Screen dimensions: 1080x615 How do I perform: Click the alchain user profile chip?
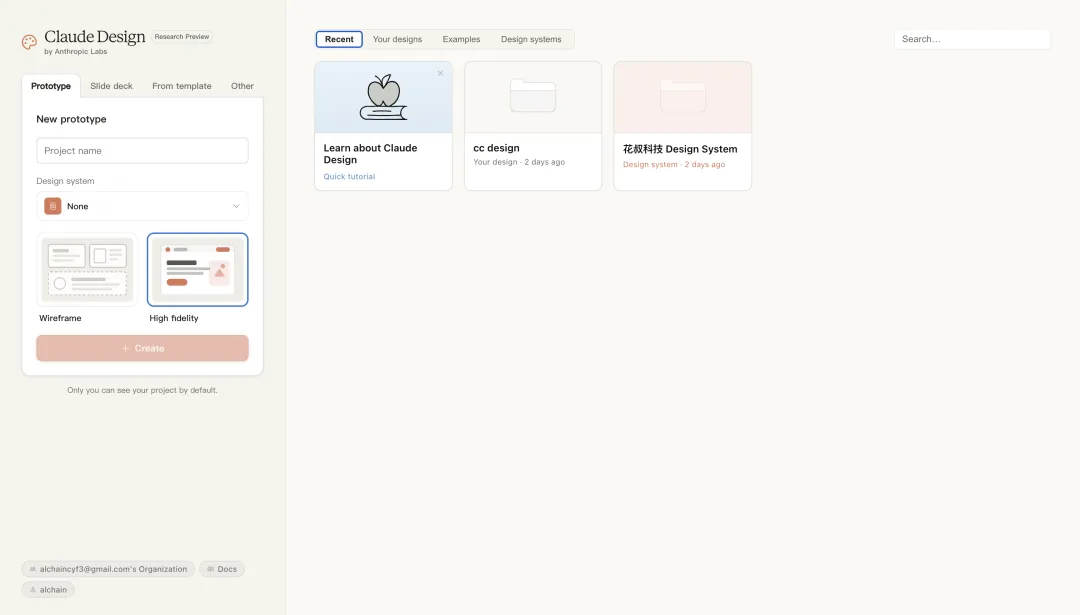pyautogui.click(x=48, y=590)
